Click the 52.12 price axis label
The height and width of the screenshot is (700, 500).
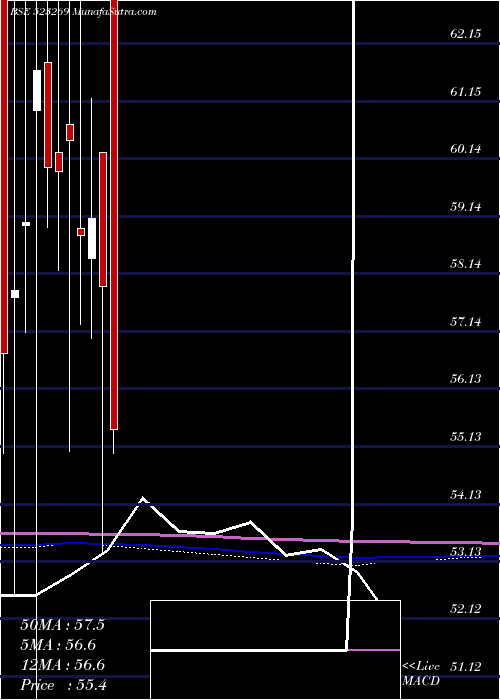pos(466,609)
